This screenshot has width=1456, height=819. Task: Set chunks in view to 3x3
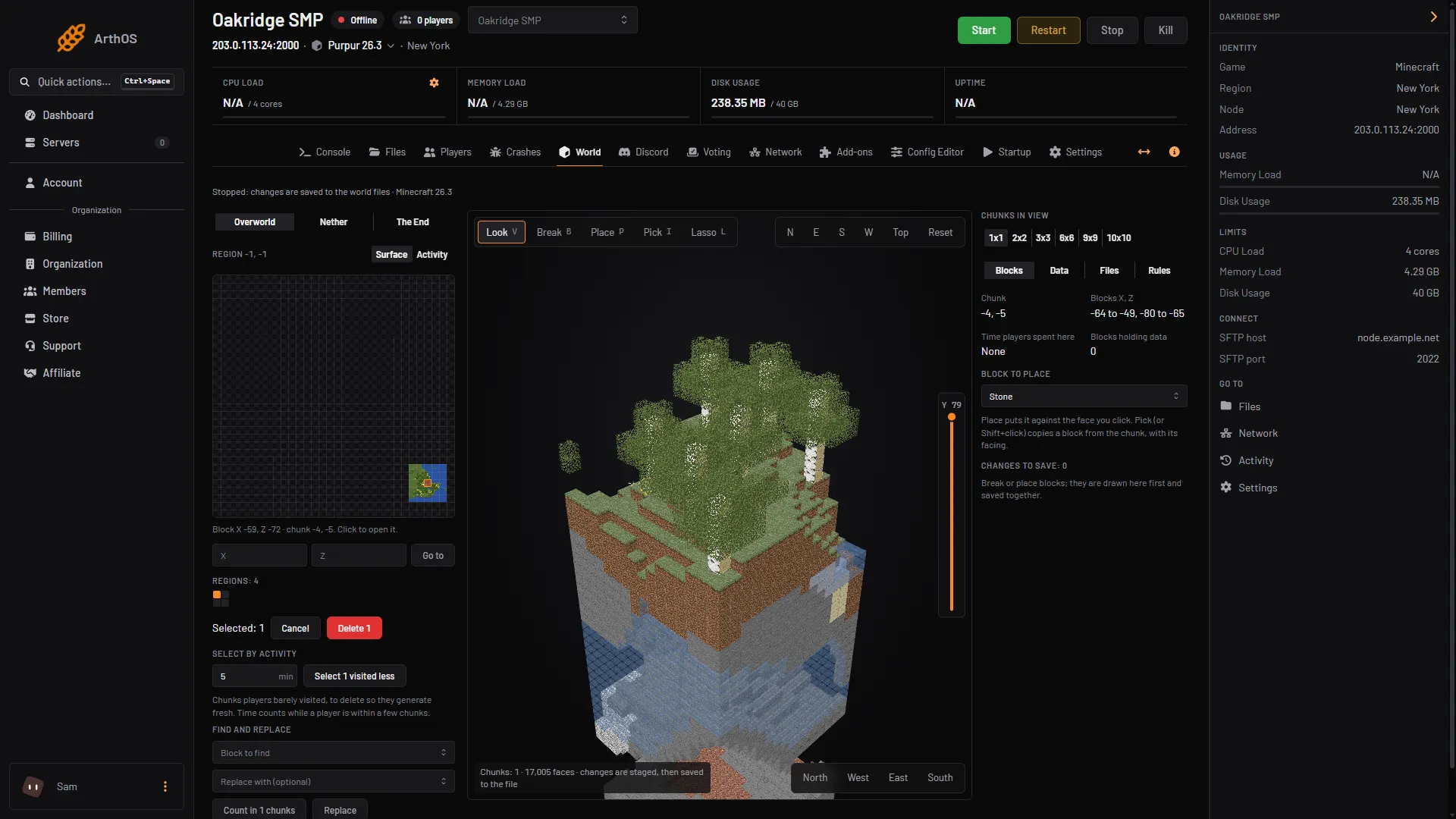1043,238
